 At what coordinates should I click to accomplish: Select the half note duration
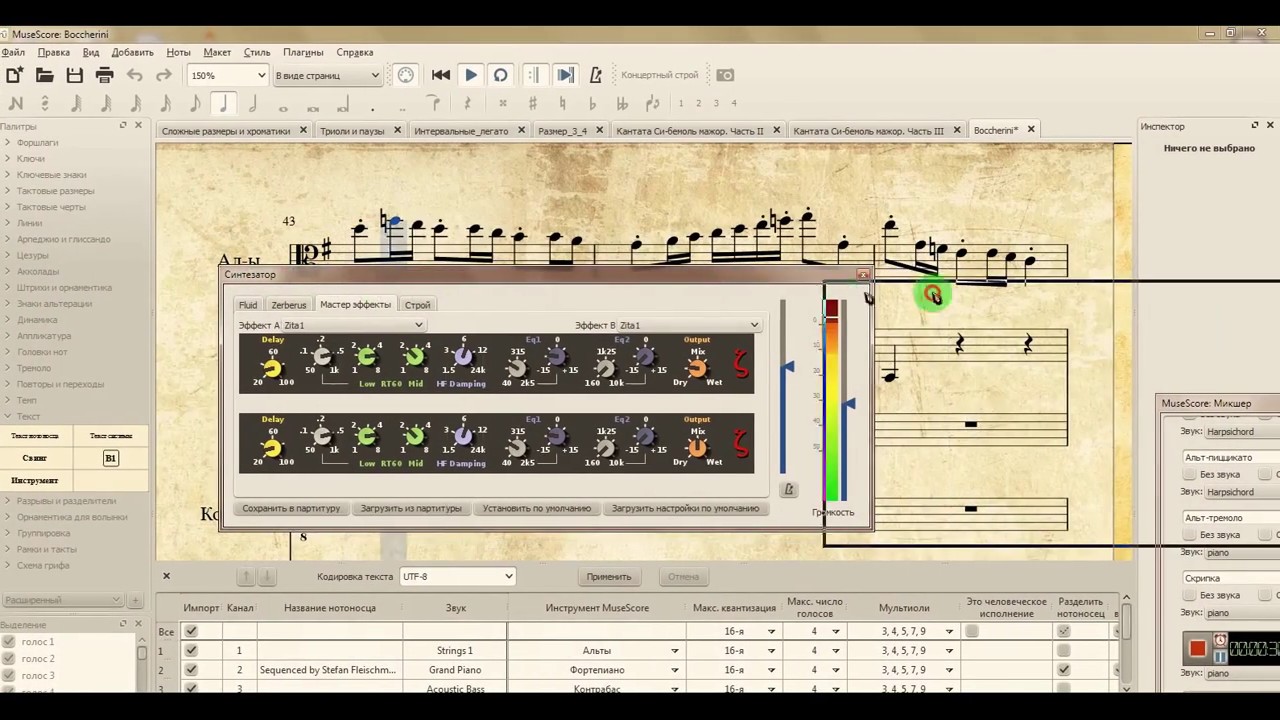pyautogui.click(x=253, y=103)
